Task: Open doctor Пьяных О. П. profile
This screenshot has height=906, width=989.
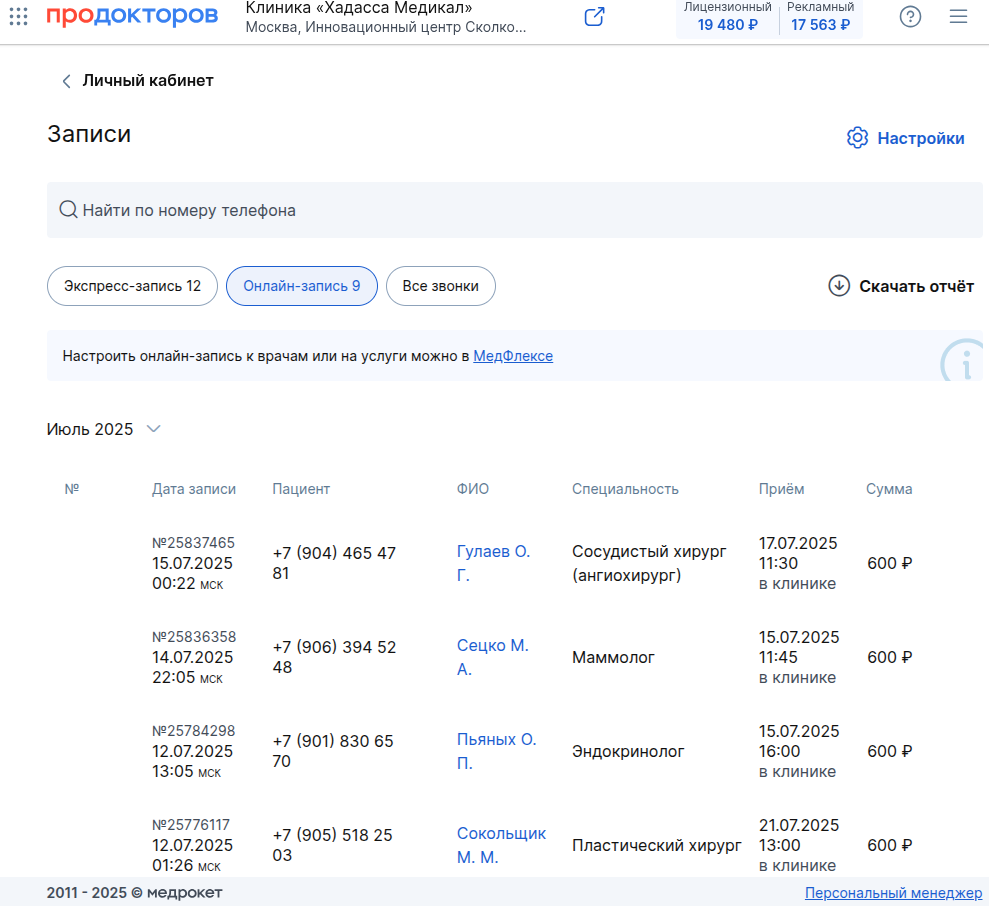Action: click(x=496, y=751)
